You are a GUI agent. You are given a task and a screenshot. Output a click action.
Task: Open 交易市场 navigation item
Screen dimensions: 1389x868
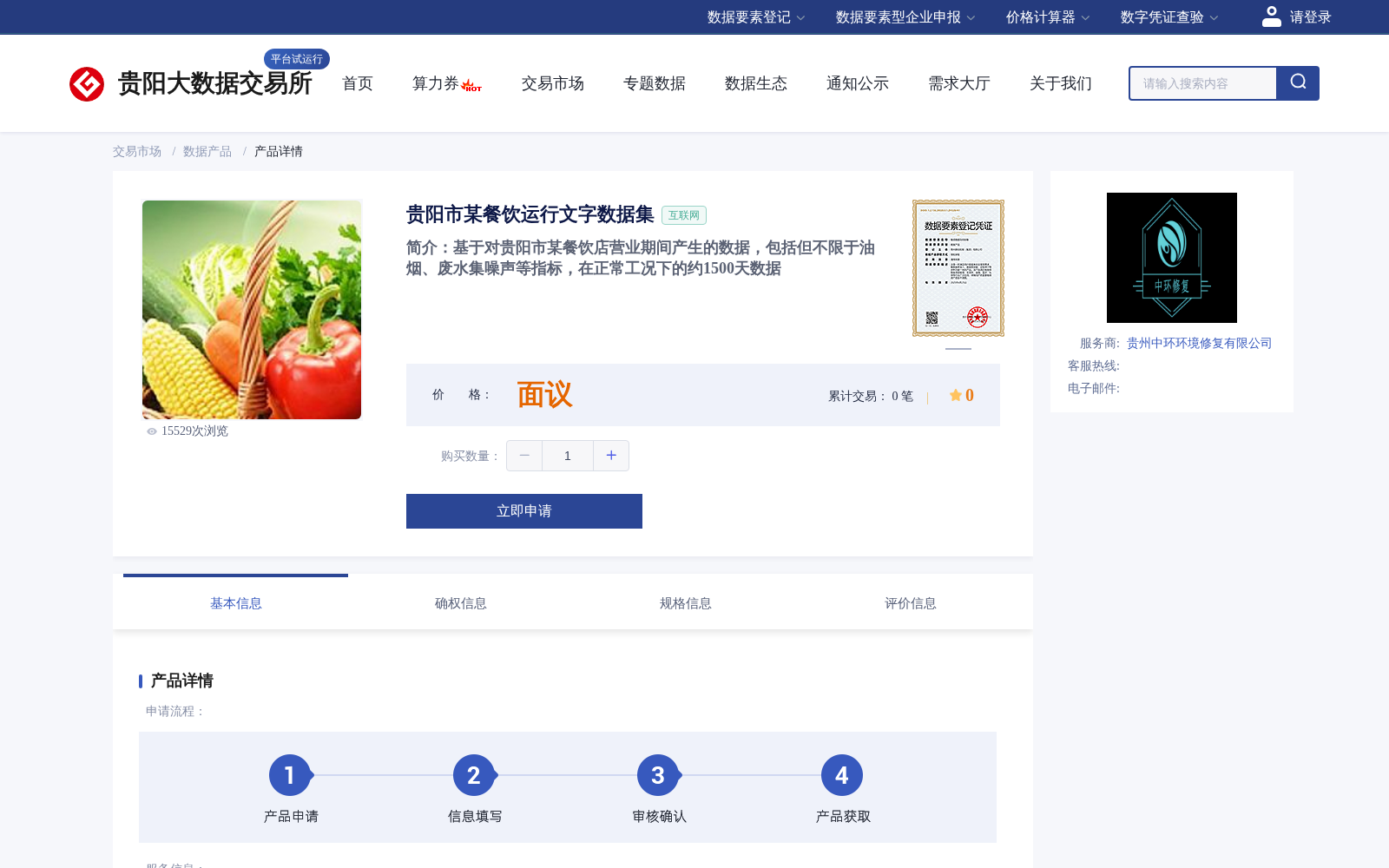pyautogui.click(x=553, y=83)
